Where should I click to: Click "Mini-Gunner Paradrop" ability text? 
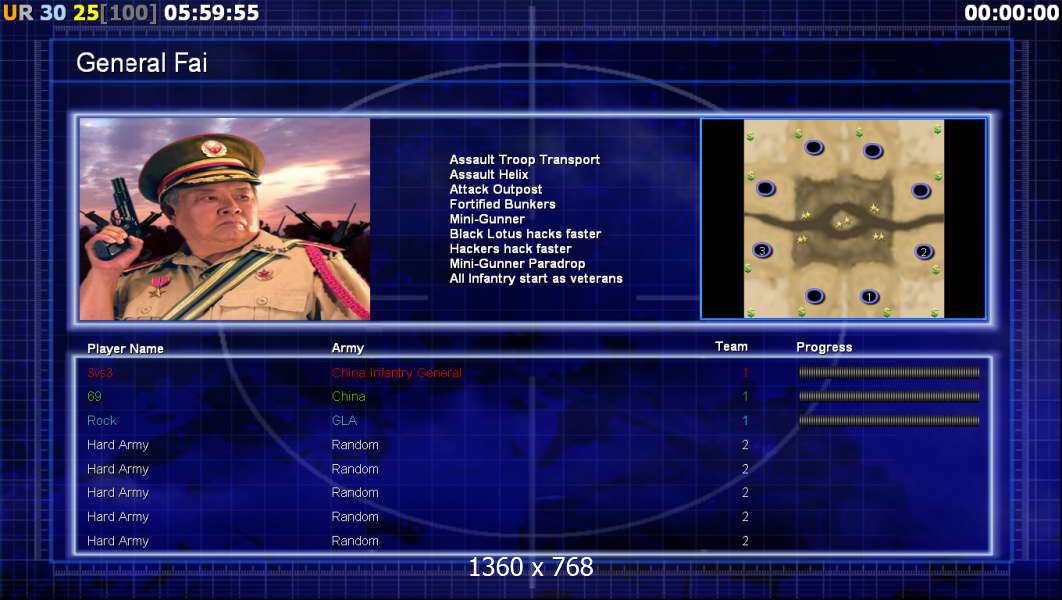pos(517,264)
